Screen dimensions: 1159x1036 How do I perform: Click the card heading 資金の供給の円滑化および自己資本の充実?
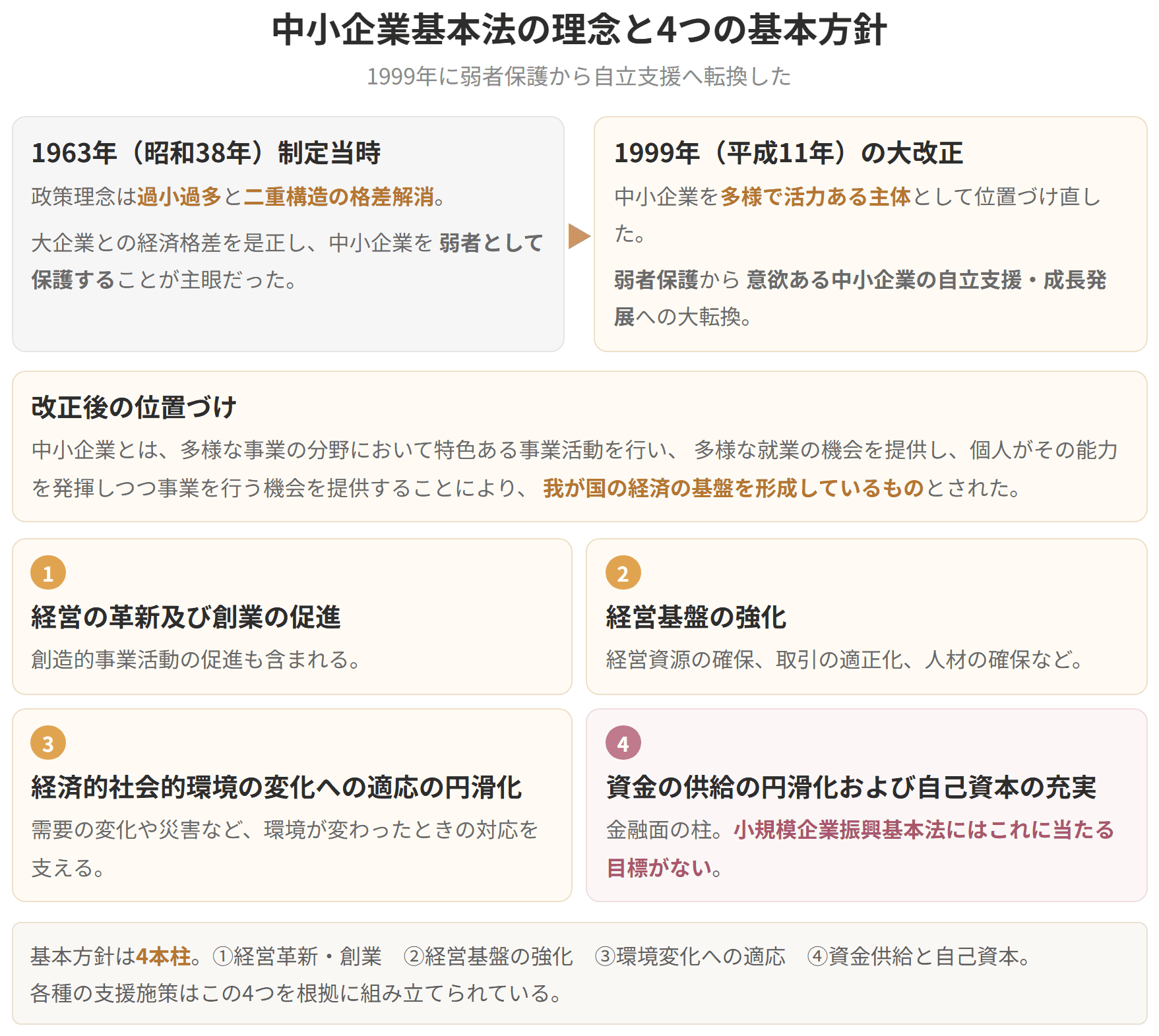(x=851, y=787)
